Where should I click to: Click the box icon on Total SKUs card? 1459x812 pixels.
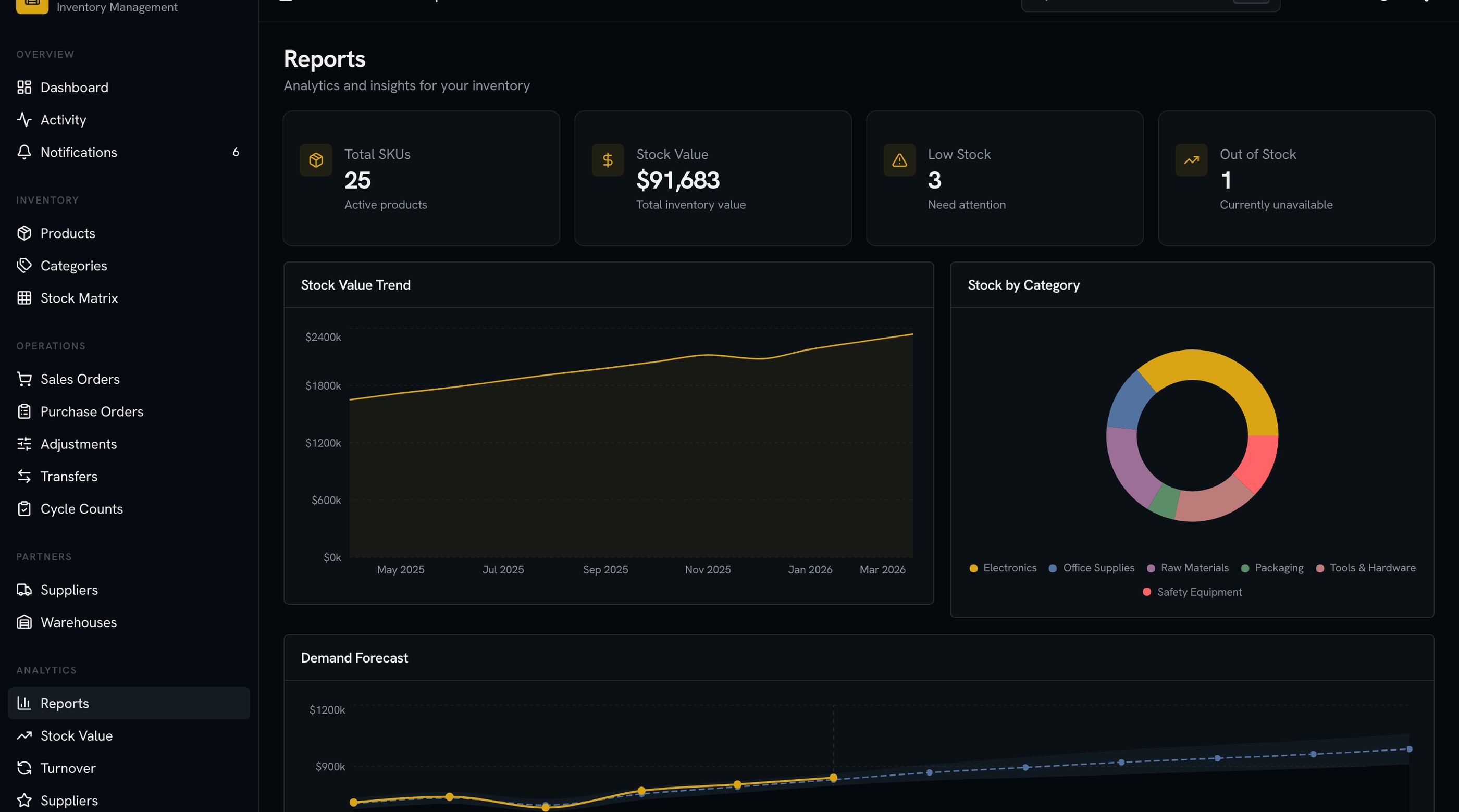[316, 160]
